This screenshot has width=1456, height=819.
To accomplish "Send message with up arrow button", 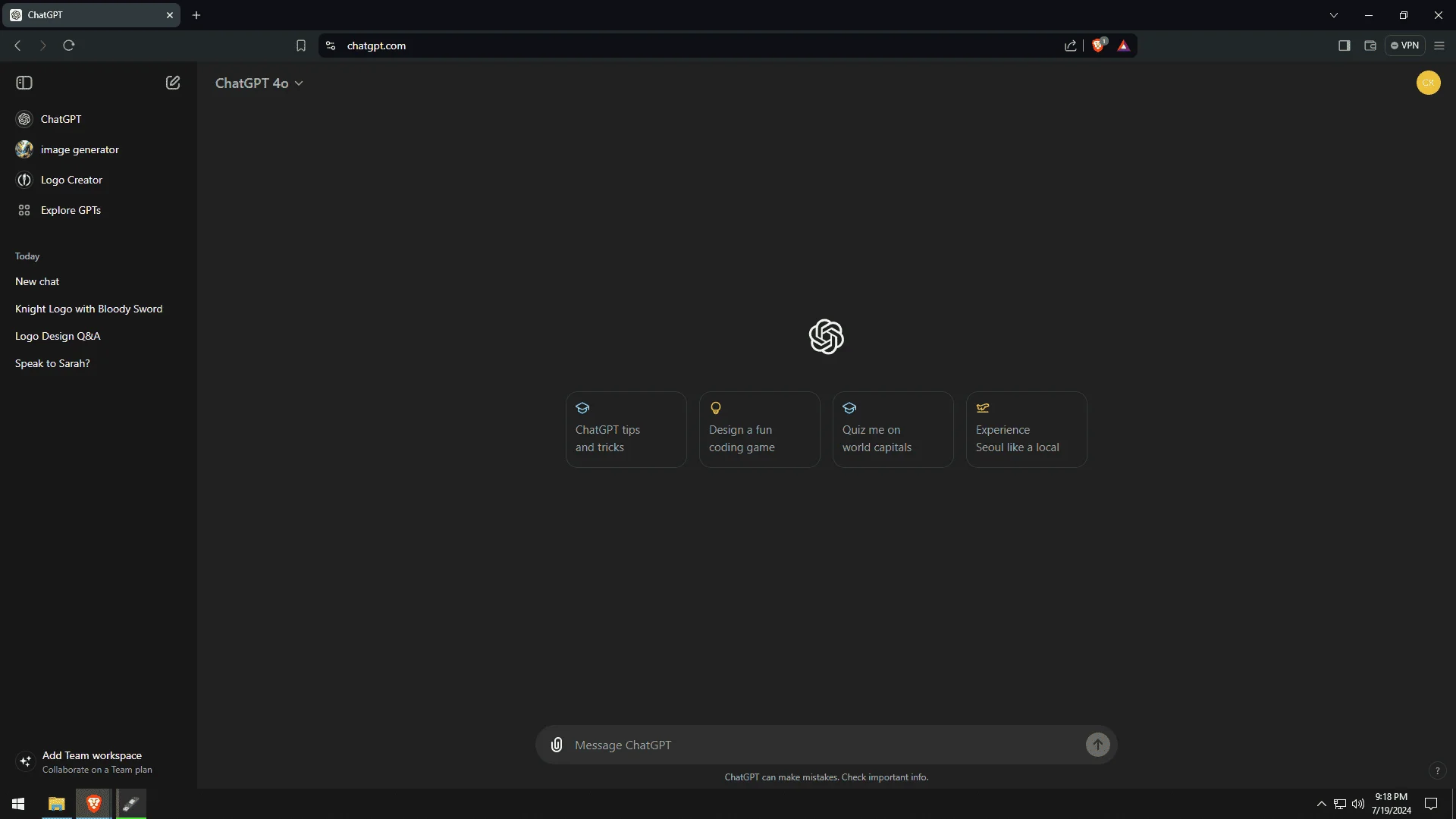I will [x=1097, y=745].
